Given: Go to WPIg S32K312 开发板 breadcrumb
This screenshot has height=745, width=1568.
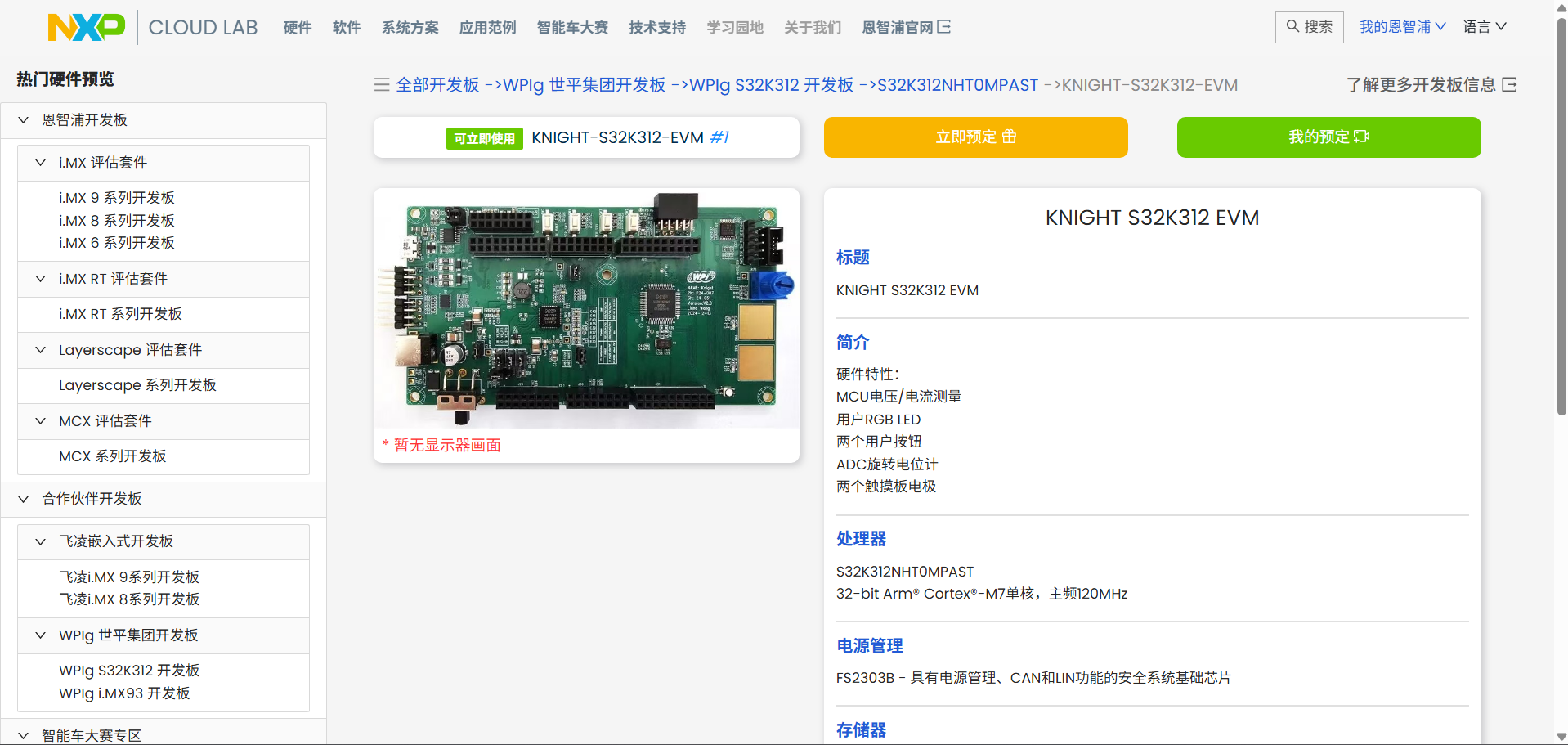Looking at the screenshot, I should [x=772, y=85].
